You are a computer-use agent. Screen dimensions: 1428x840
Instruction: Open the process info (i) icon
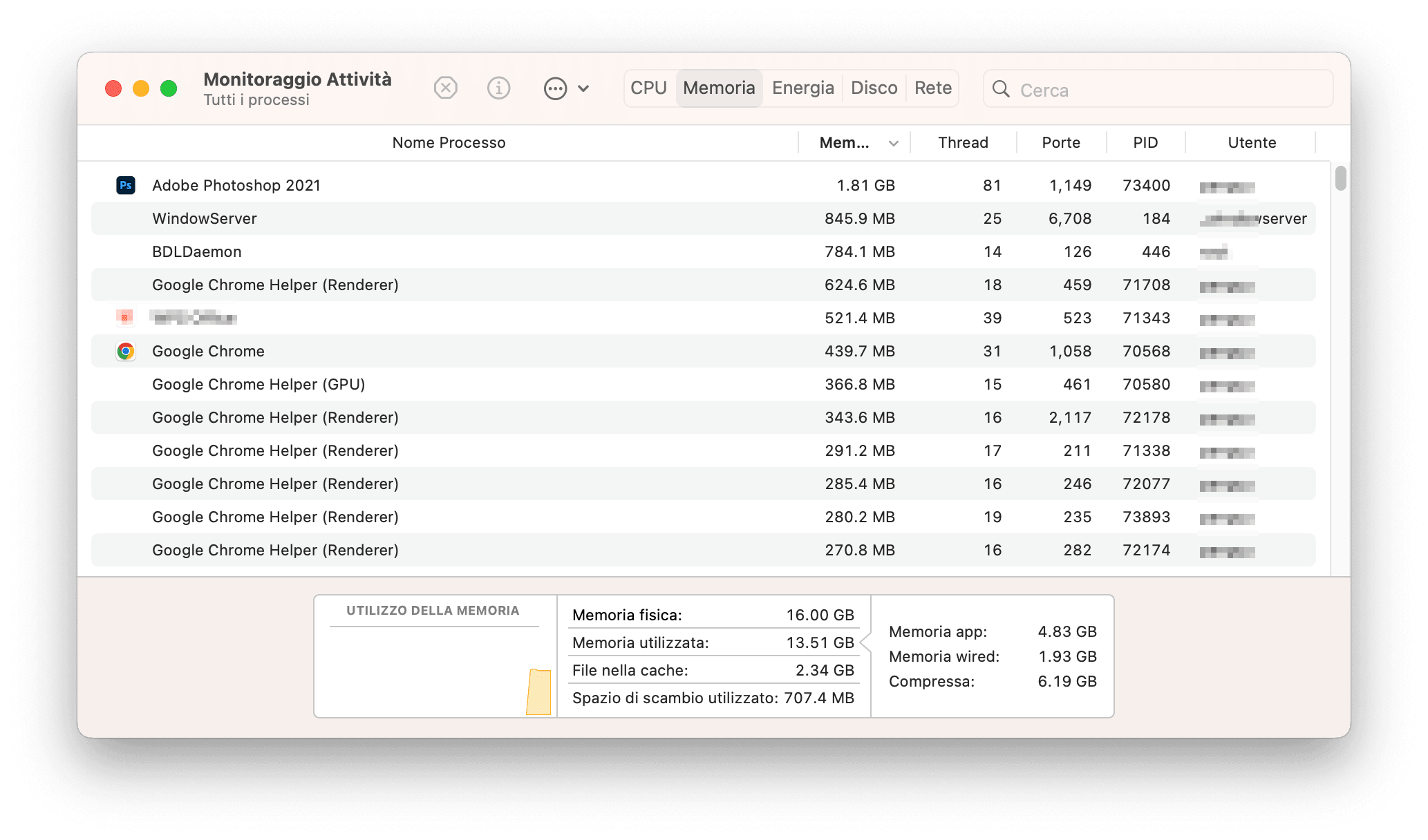coord(498,88)
